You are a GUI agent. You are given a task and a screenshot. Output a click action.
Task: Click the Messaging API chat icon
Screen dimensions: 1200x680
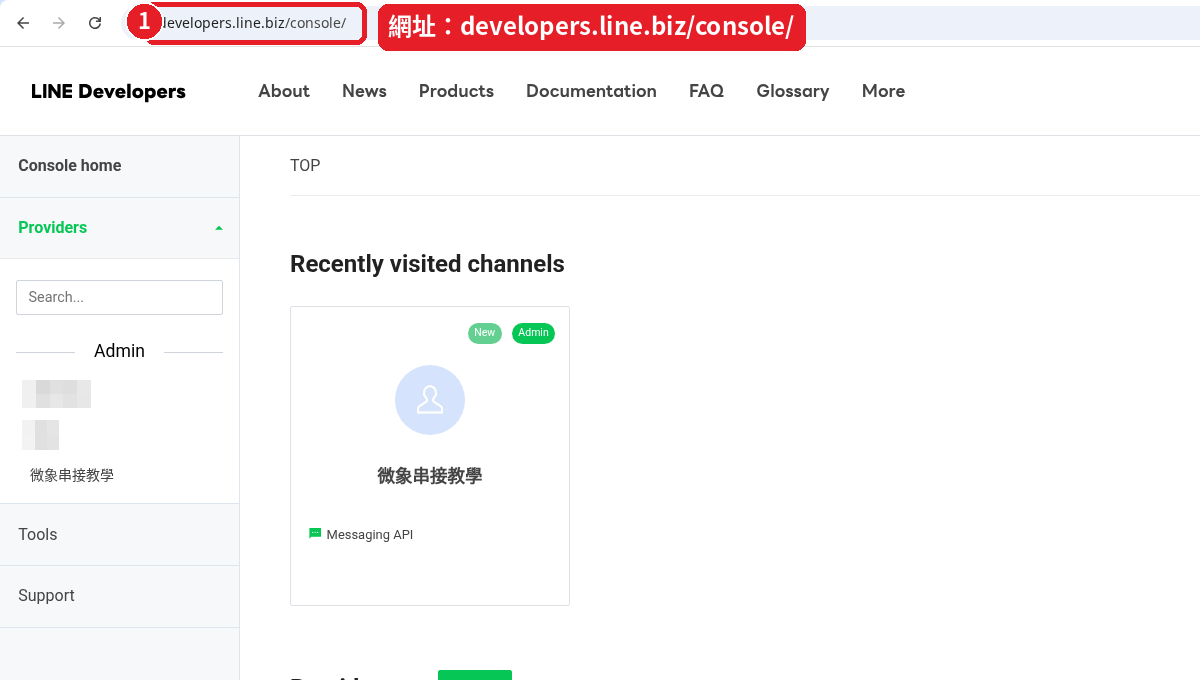coord(315,534)
